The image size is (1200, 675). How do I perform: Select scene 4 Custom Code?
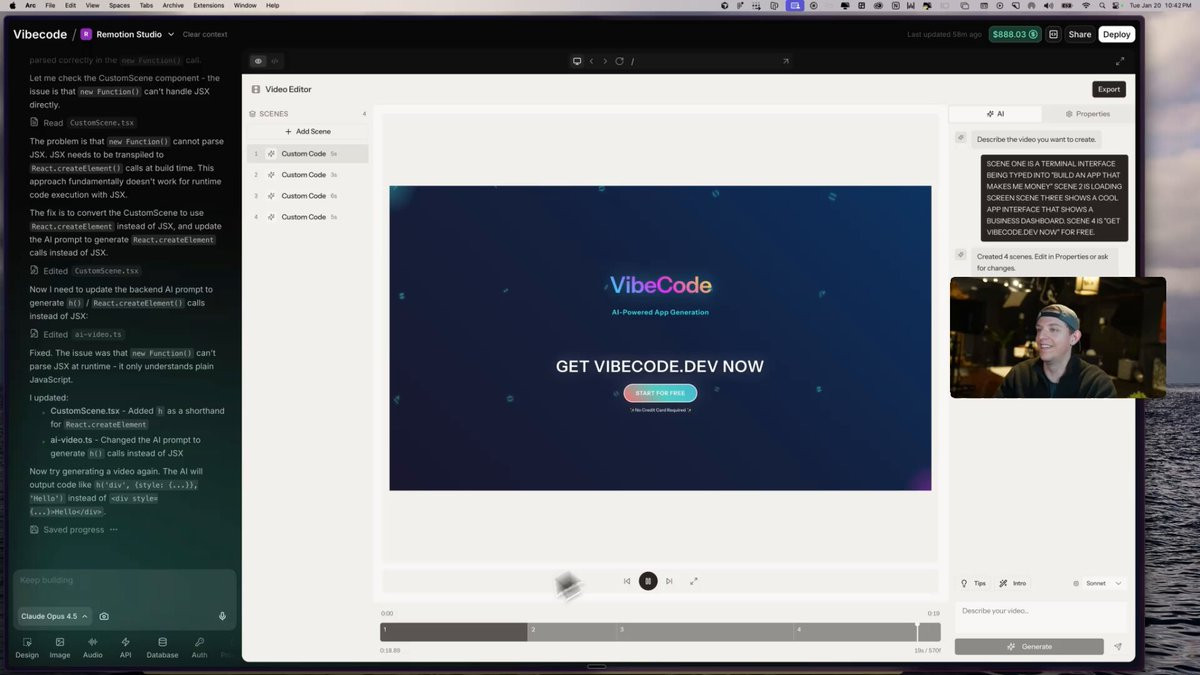pyautogui.click(x=308, y=217)
